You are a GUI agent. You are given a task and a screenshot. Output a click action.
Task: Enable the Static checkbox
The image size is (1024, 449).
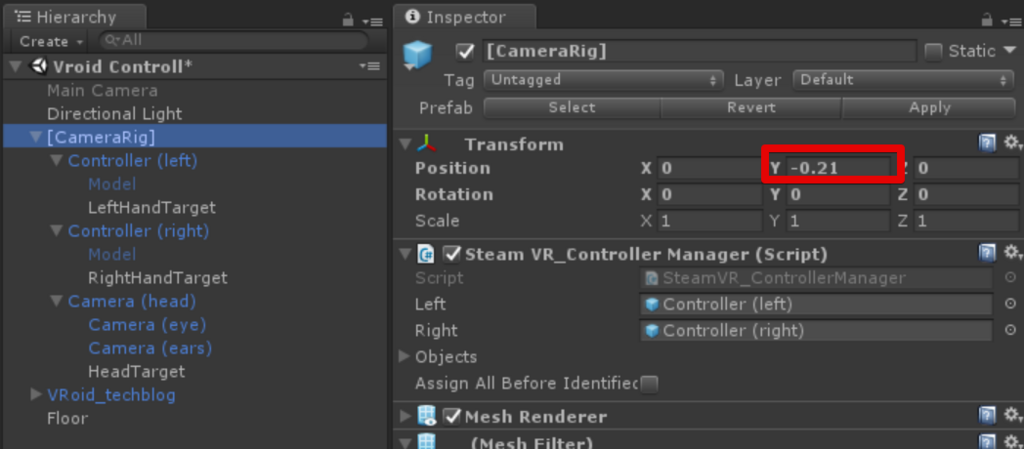tap(934, 52)
